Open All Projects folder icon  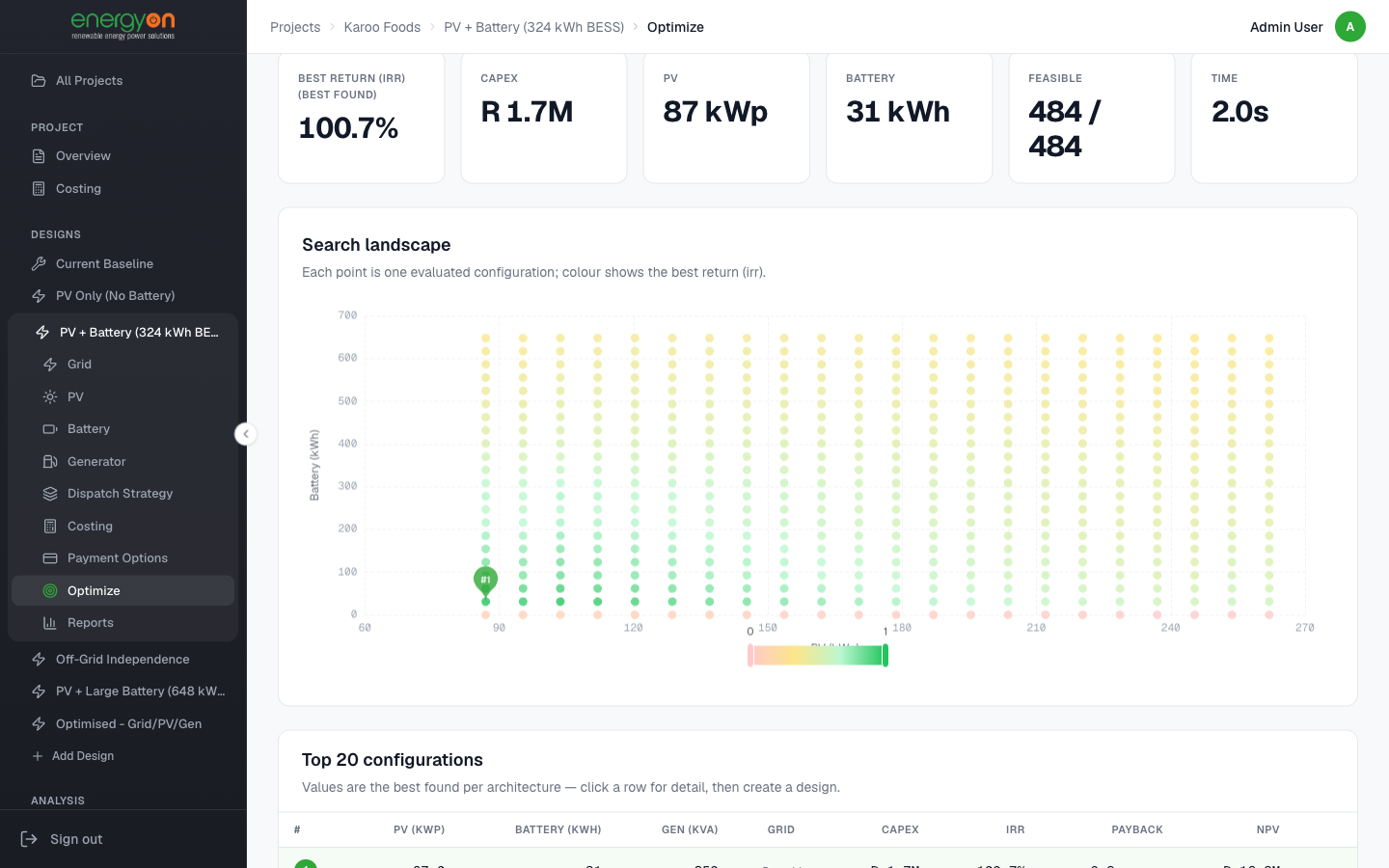(39, 81)
